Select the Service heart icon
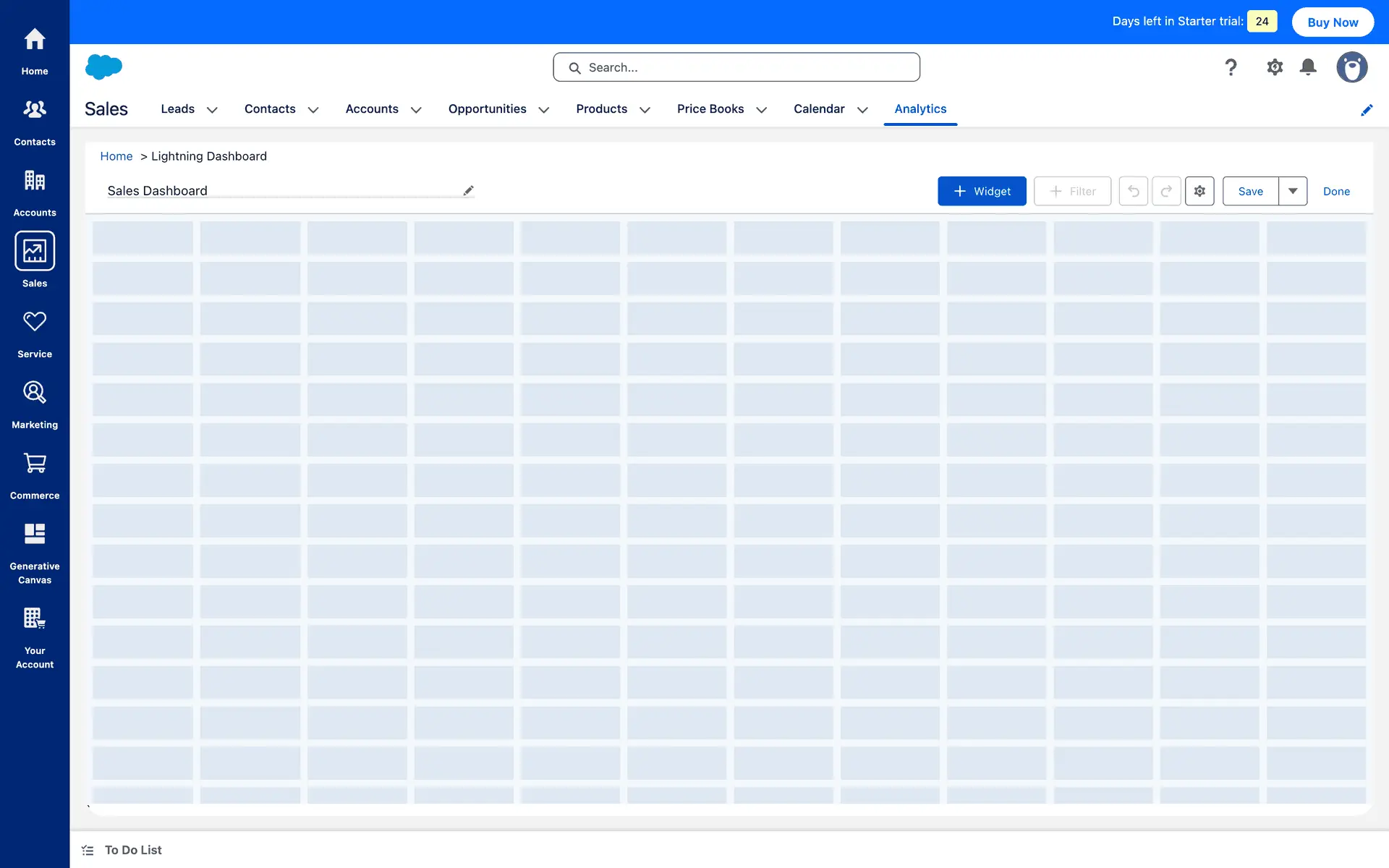This screenshot has height=868, width=1389. point(35,322)
